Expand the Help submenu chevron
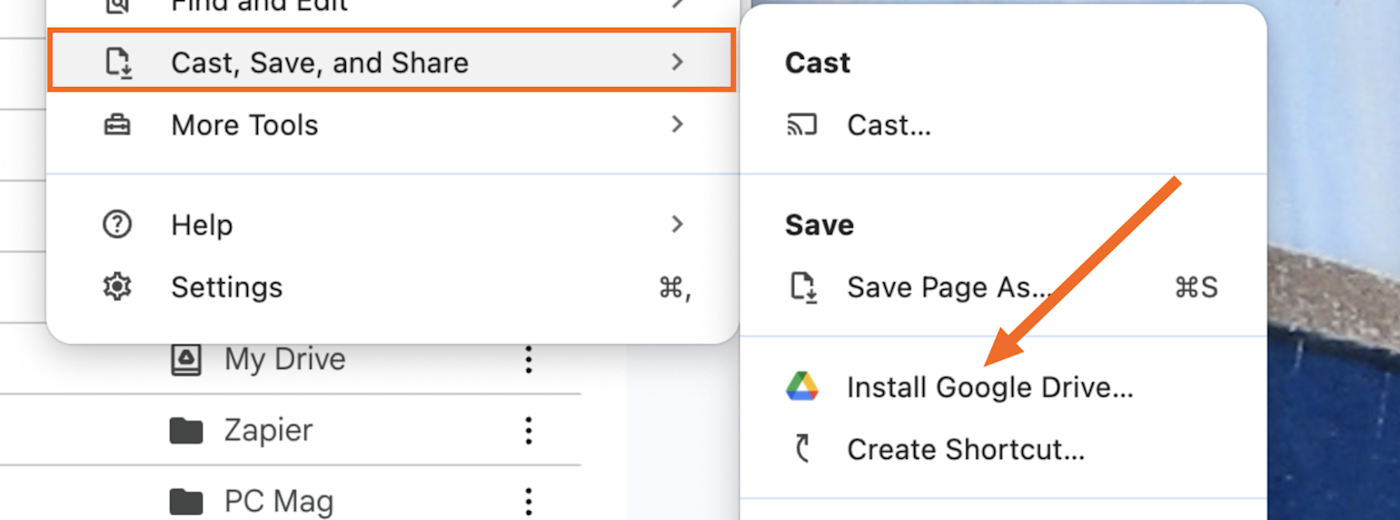Viewport: 1400px width, 520px height. [677, 224]
